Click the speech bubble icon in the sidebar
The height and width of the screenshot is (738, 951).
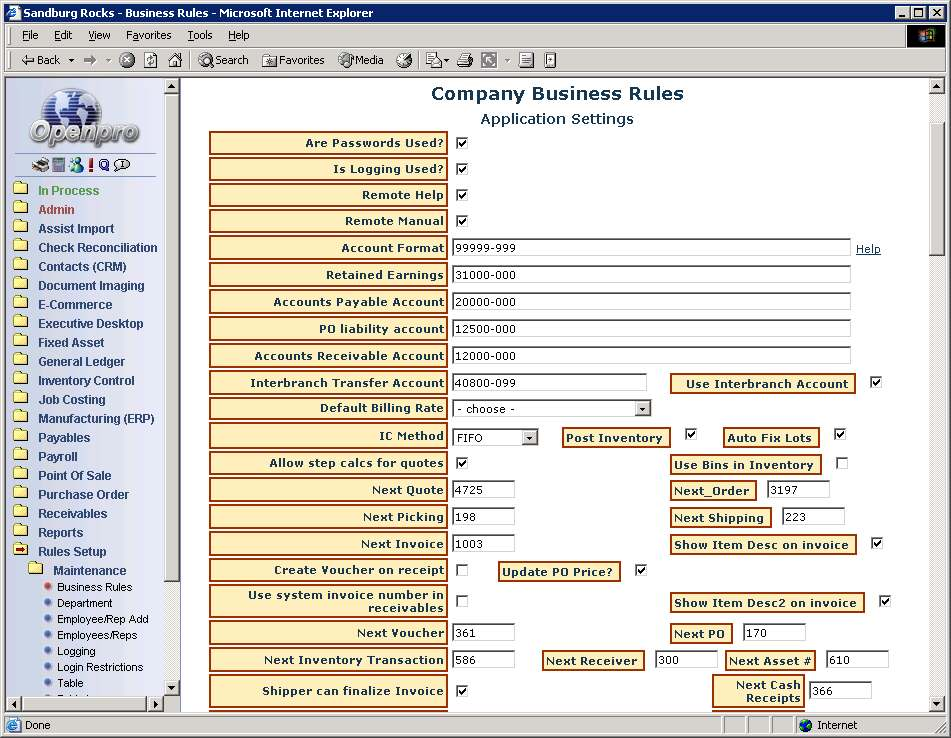point(121,165)
